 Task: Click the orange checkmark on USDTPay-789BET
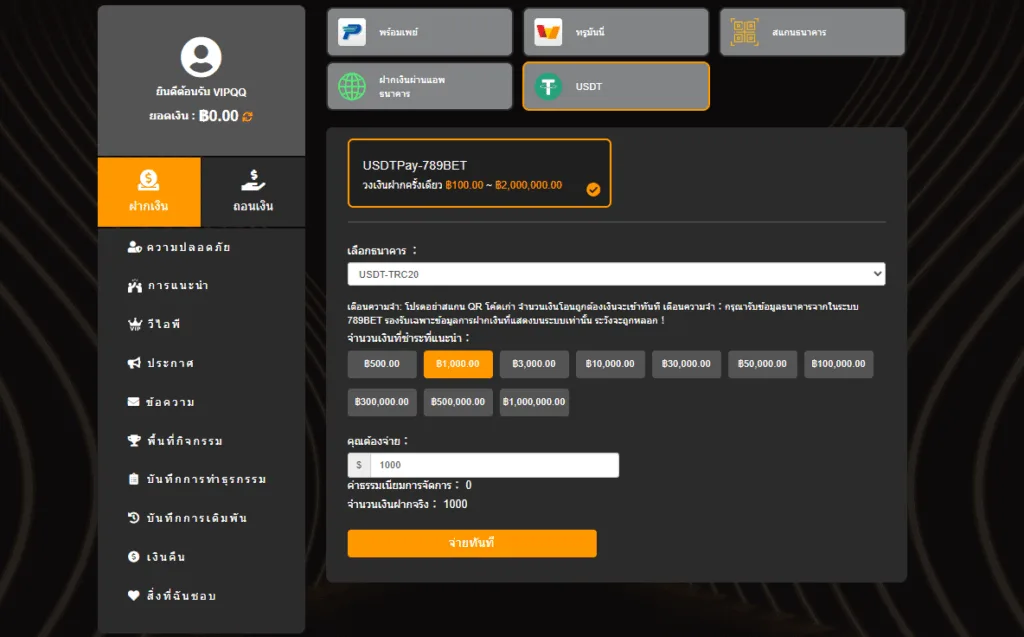(593, 189)
